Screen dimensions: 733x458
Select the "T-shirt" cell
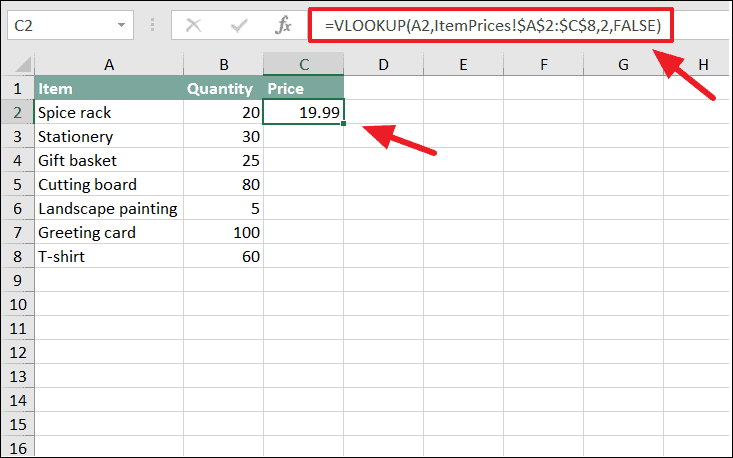click(109, 256)
